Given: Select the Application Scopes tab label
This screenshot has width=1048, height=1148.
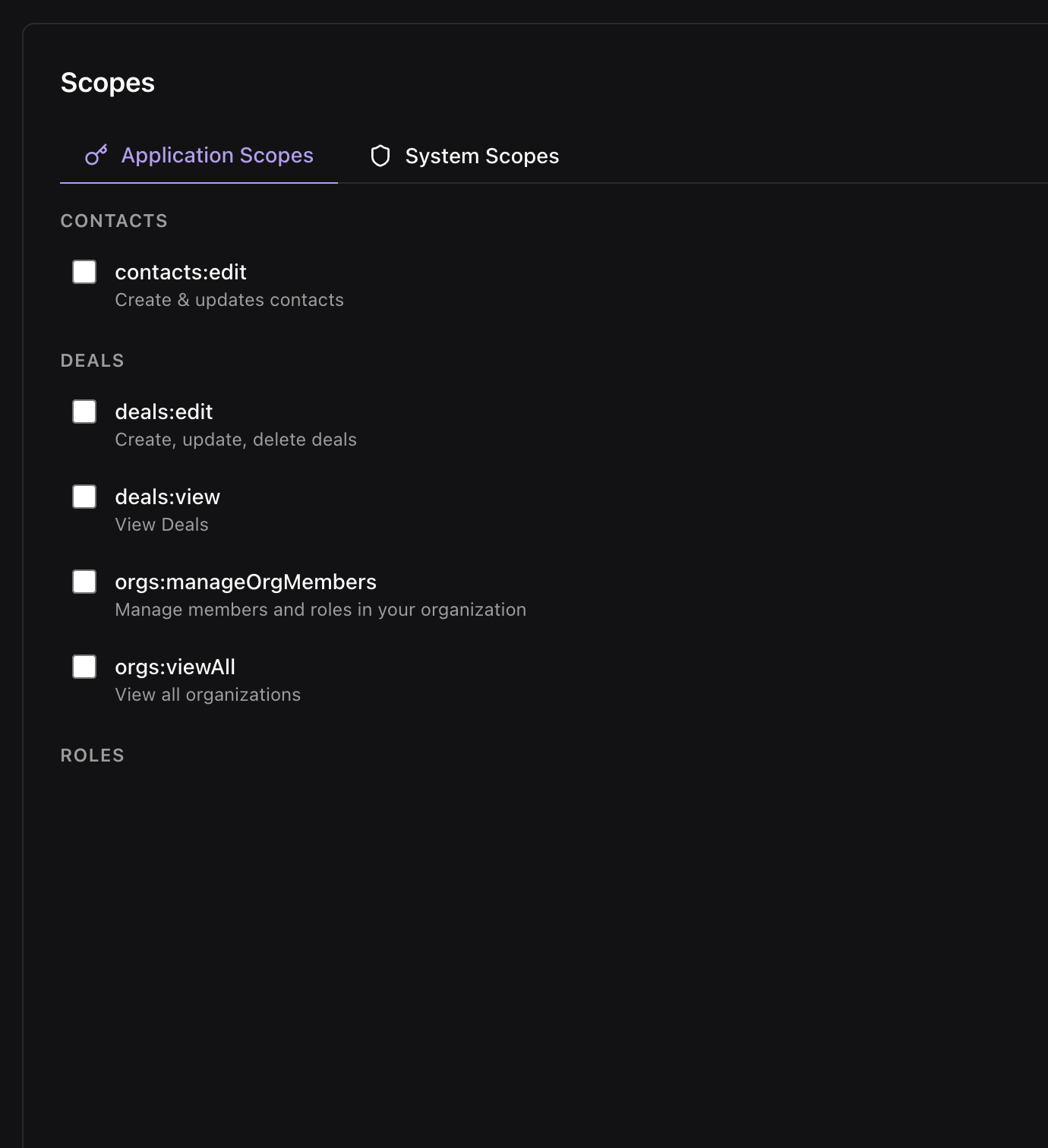Looking at the screenshot, I should 217,155.
